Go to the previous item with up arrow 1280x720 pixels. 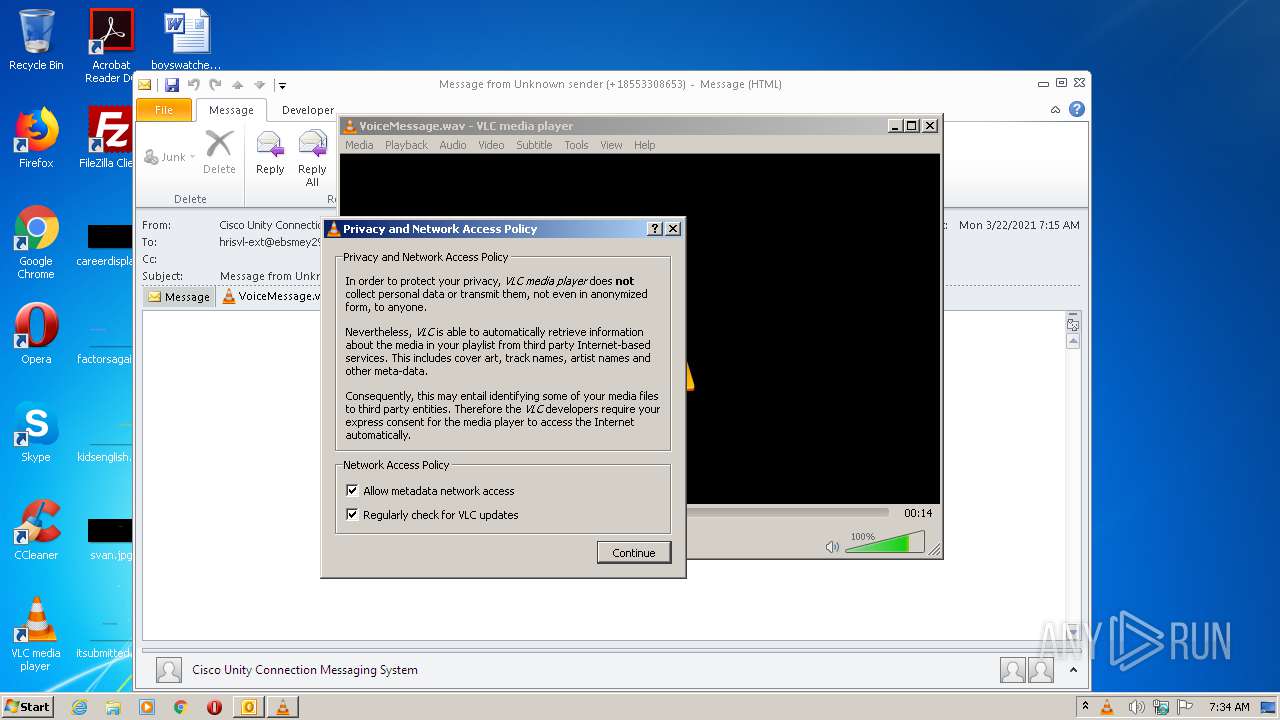coord(238,85)
